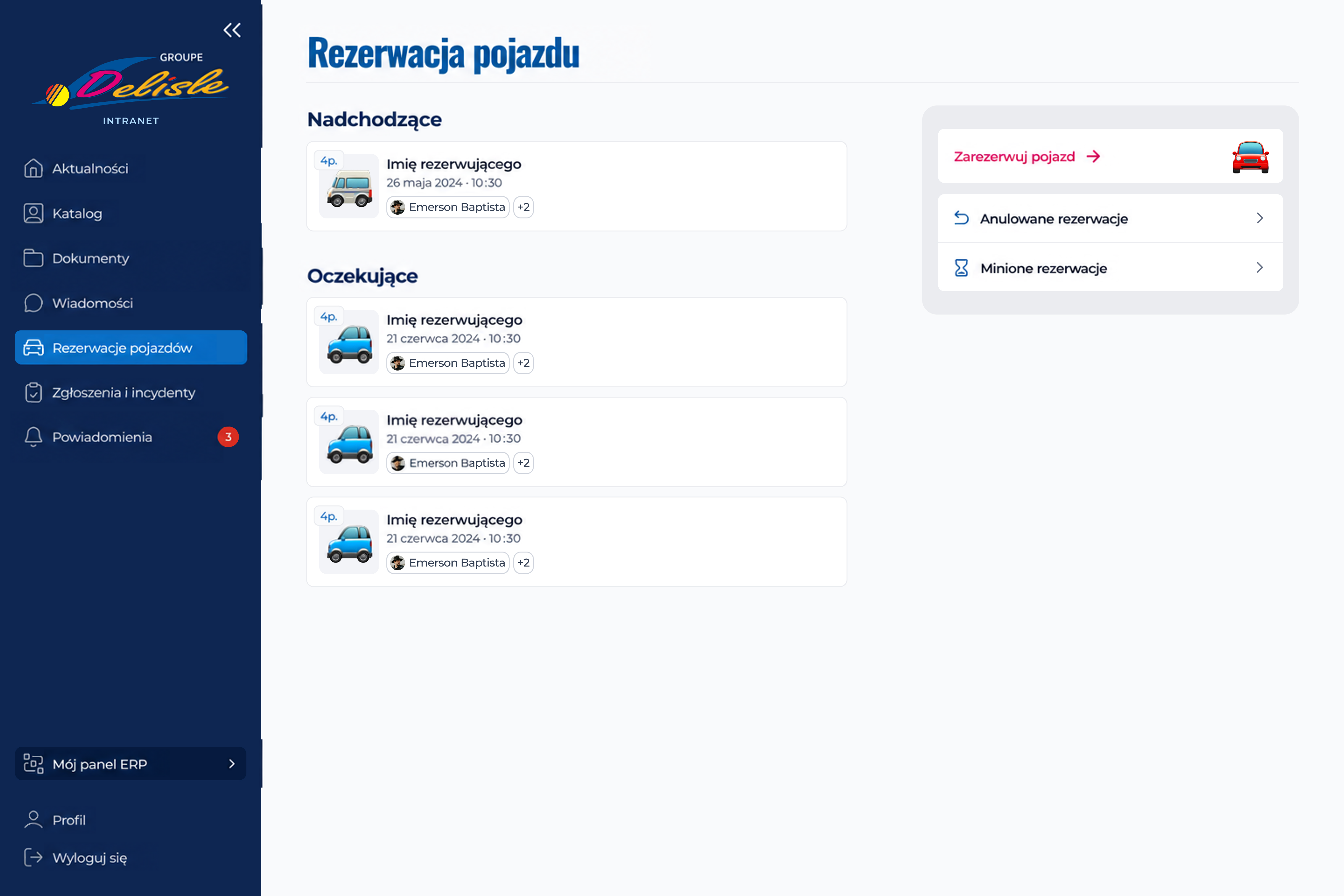Screen dimensions: 1344x896
Task: Click the Emerson Baptista chip on upcoming reservation
Action: click(x=448, y=207)
